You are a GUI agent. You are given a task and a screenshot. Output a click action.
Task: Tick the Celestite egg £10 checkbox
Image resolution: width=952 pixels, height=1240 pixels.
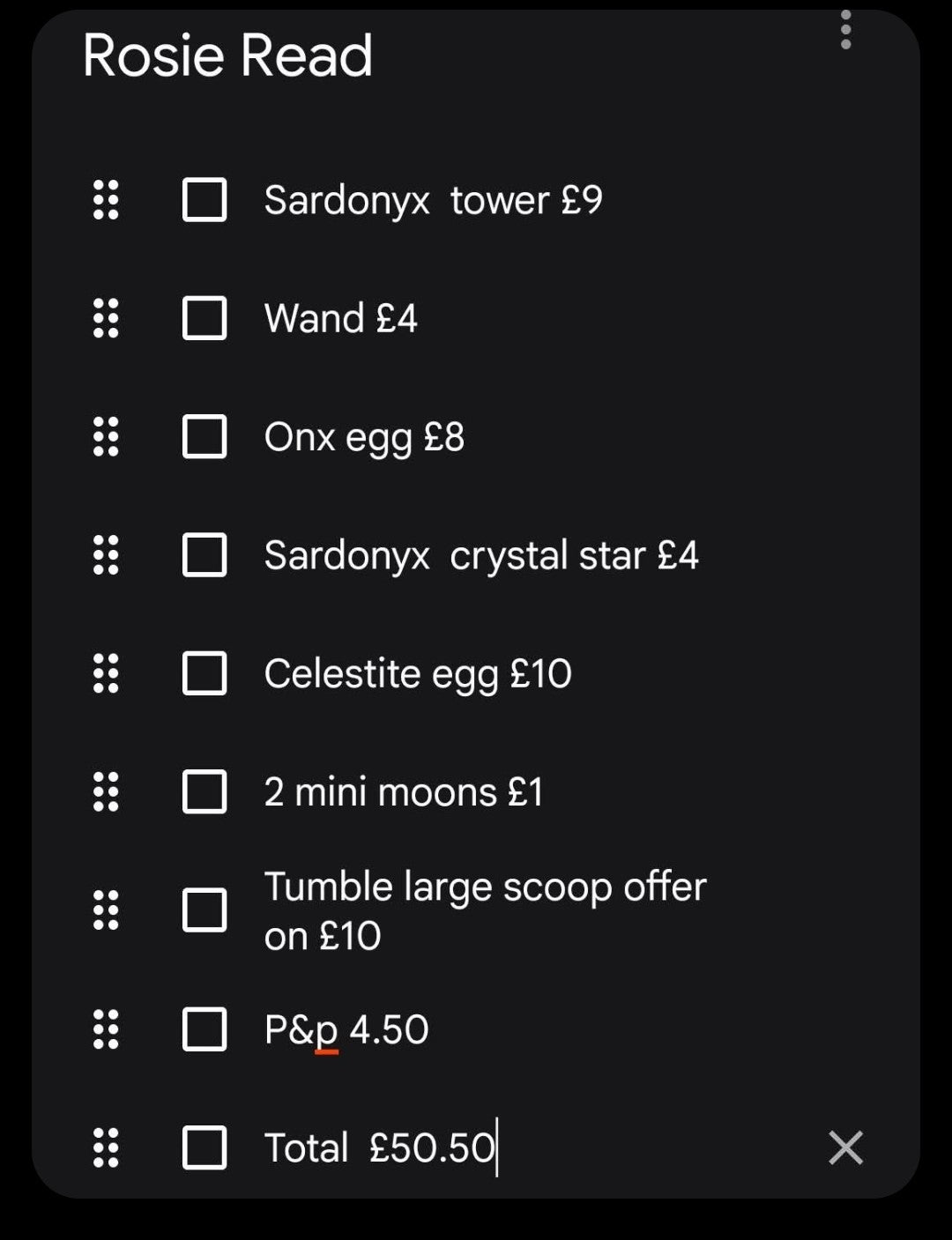pos(205,673)
